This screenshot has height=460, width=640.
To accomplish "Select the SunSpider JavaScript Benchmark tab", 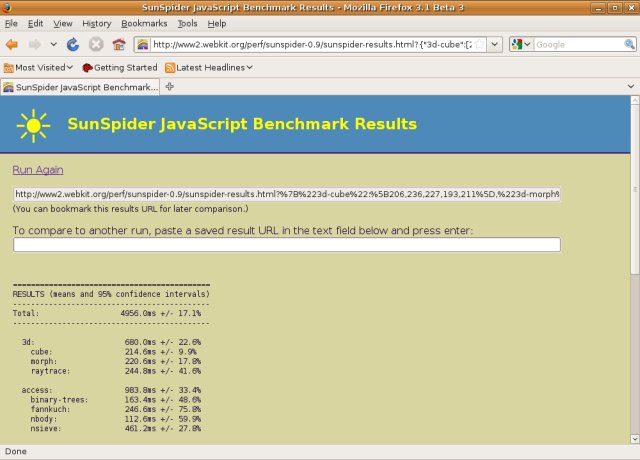I will pos(80,87).
